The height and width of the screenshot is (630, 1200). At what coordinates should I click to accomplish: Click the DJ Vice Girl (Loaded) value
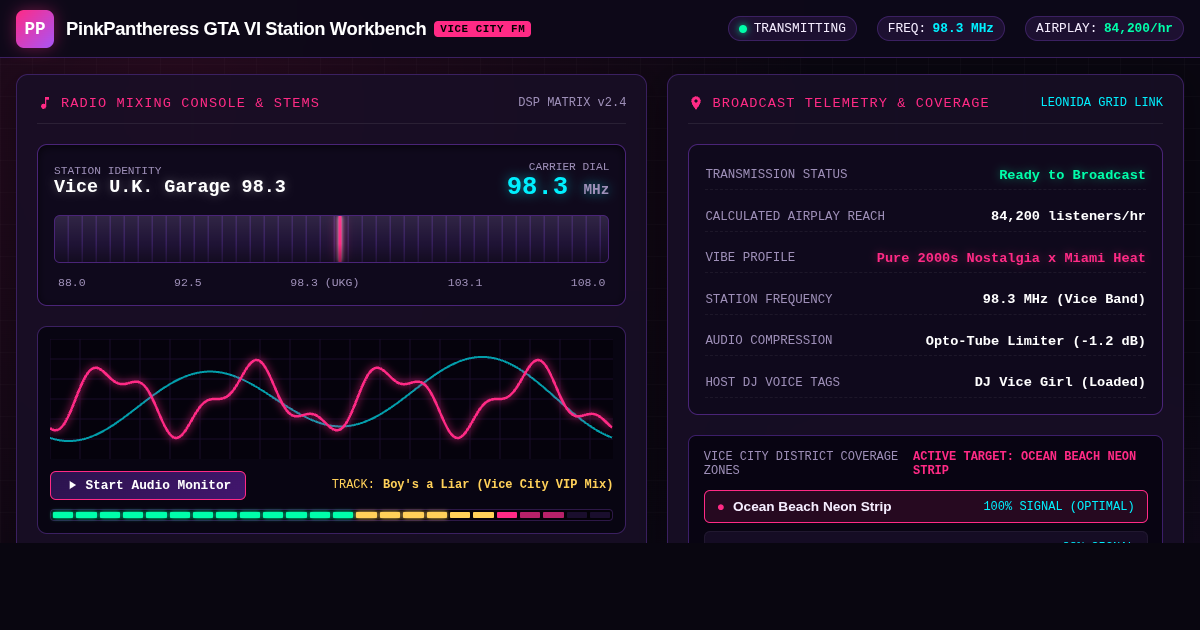point(1060,382)
